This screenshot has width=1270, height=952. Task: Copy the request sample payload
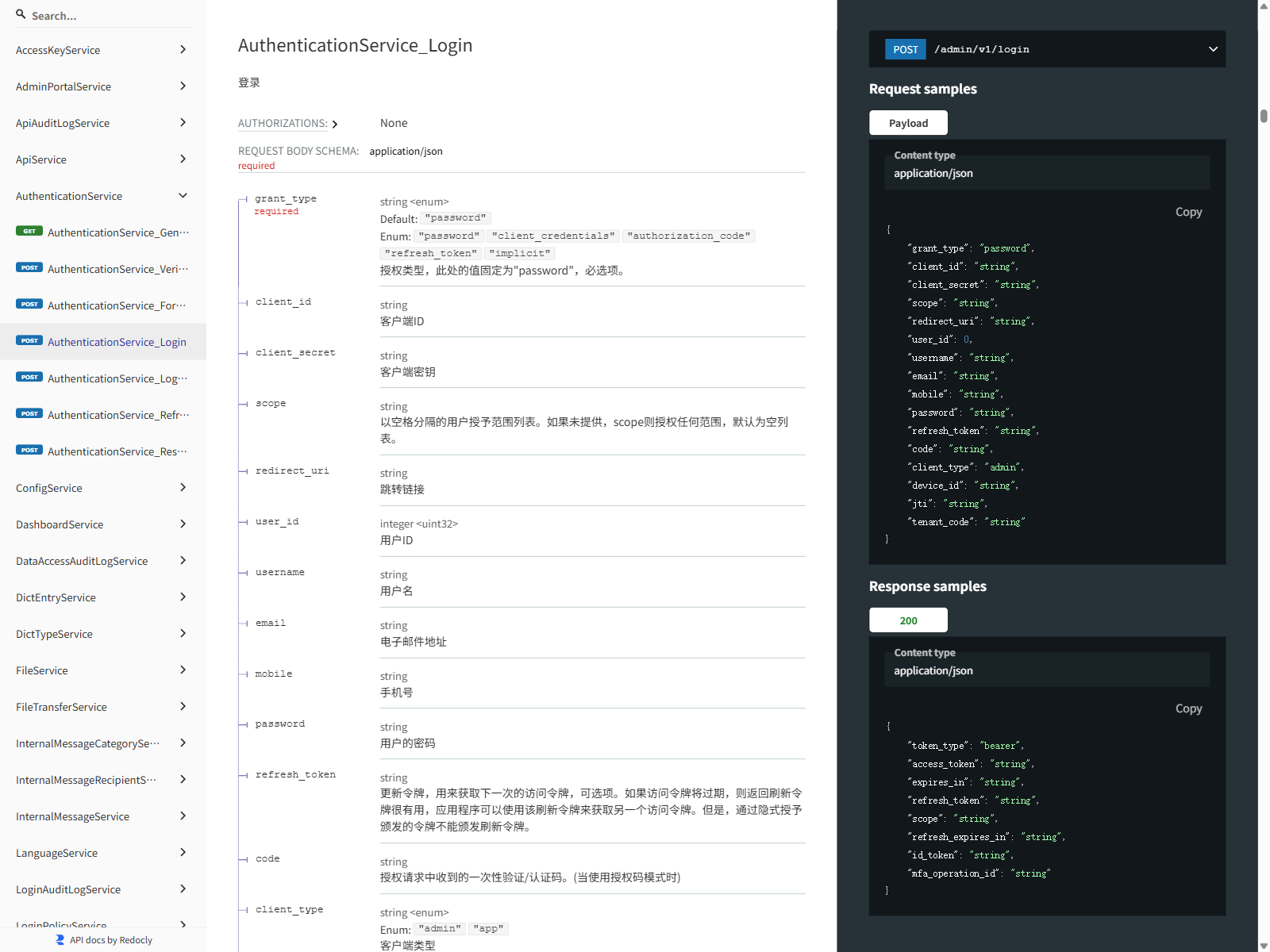tap(1188, 212)
